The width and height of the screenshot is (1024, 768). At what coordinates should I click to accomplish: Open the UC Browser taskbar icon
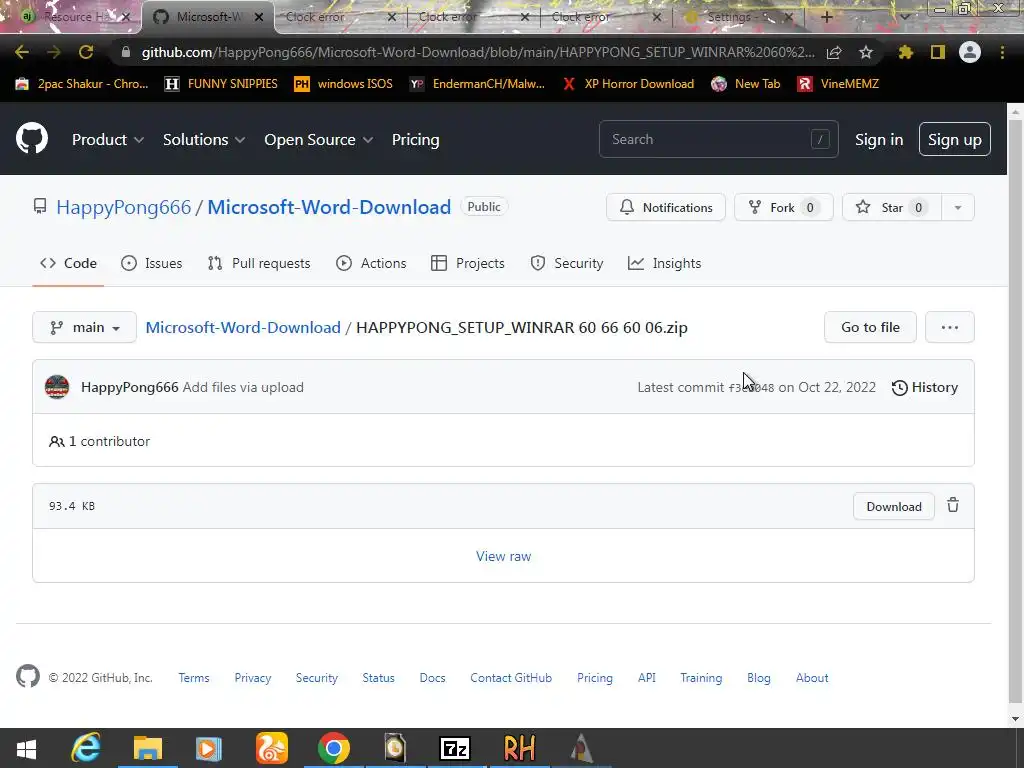[272, 748]
